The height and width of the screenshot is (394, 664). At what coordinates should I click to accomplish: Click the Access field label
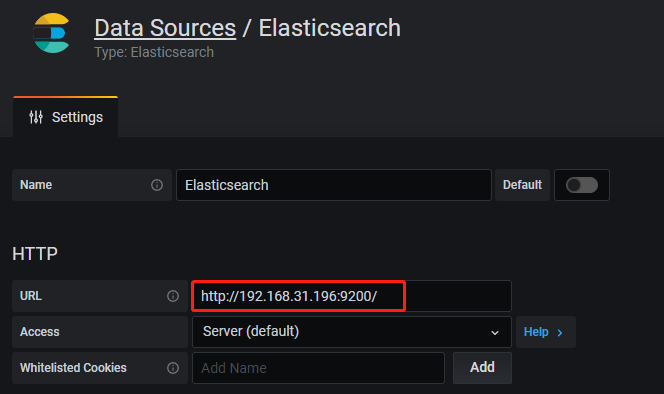pyautogui.click(x=40, y=332)
